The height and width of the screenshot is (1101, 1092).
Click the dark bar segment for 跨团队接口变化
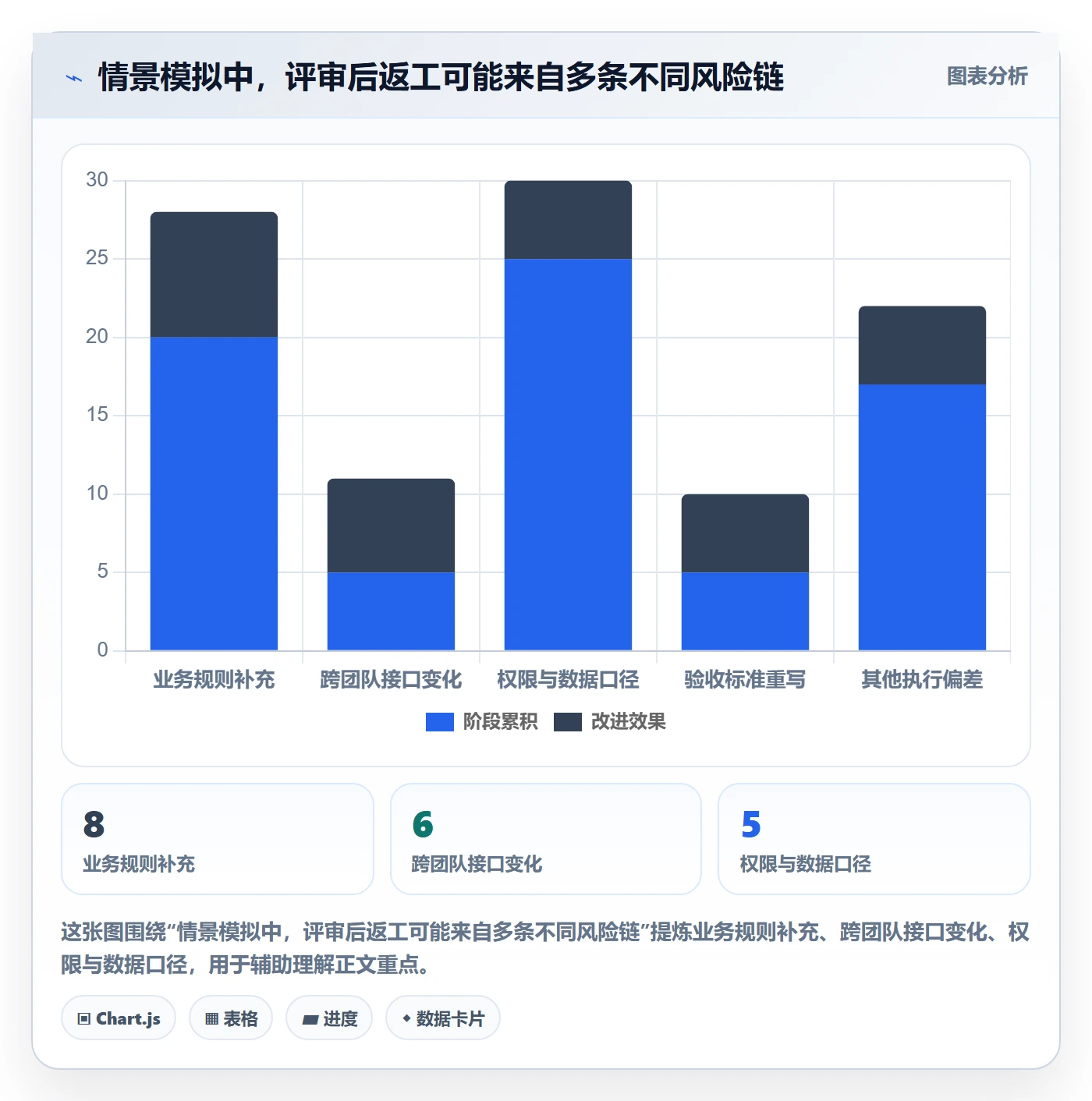click(x=391, y=526)
